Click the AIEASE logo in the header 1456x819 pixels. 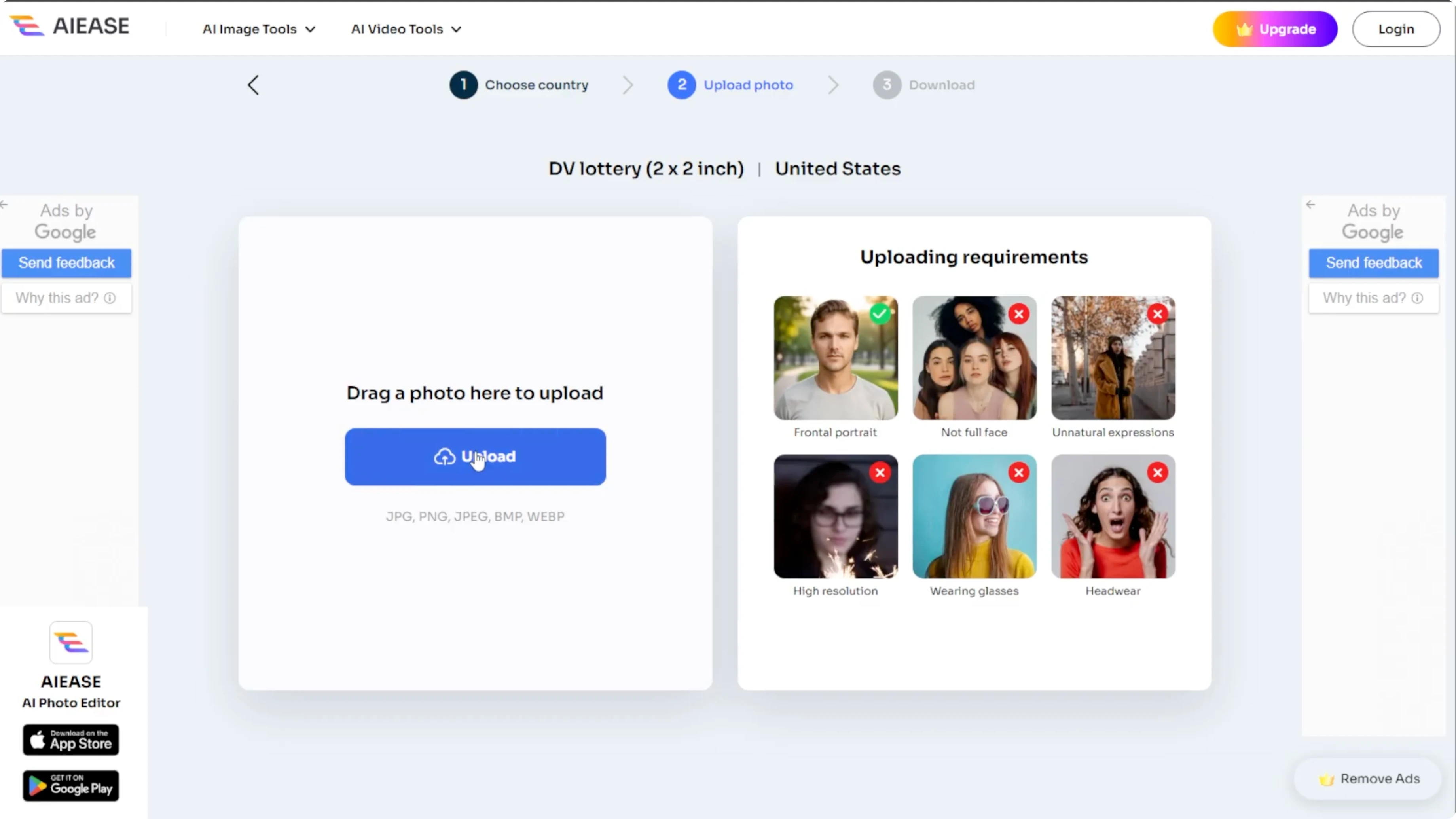pos(70,26)
